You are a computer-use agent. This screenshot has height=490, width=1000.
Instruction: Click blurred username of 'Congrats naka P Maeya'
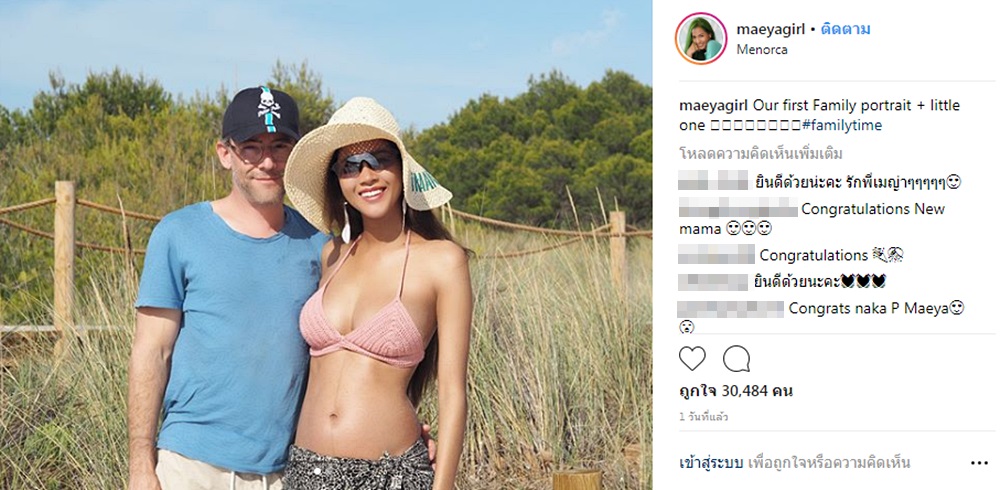tap(731, 309)
